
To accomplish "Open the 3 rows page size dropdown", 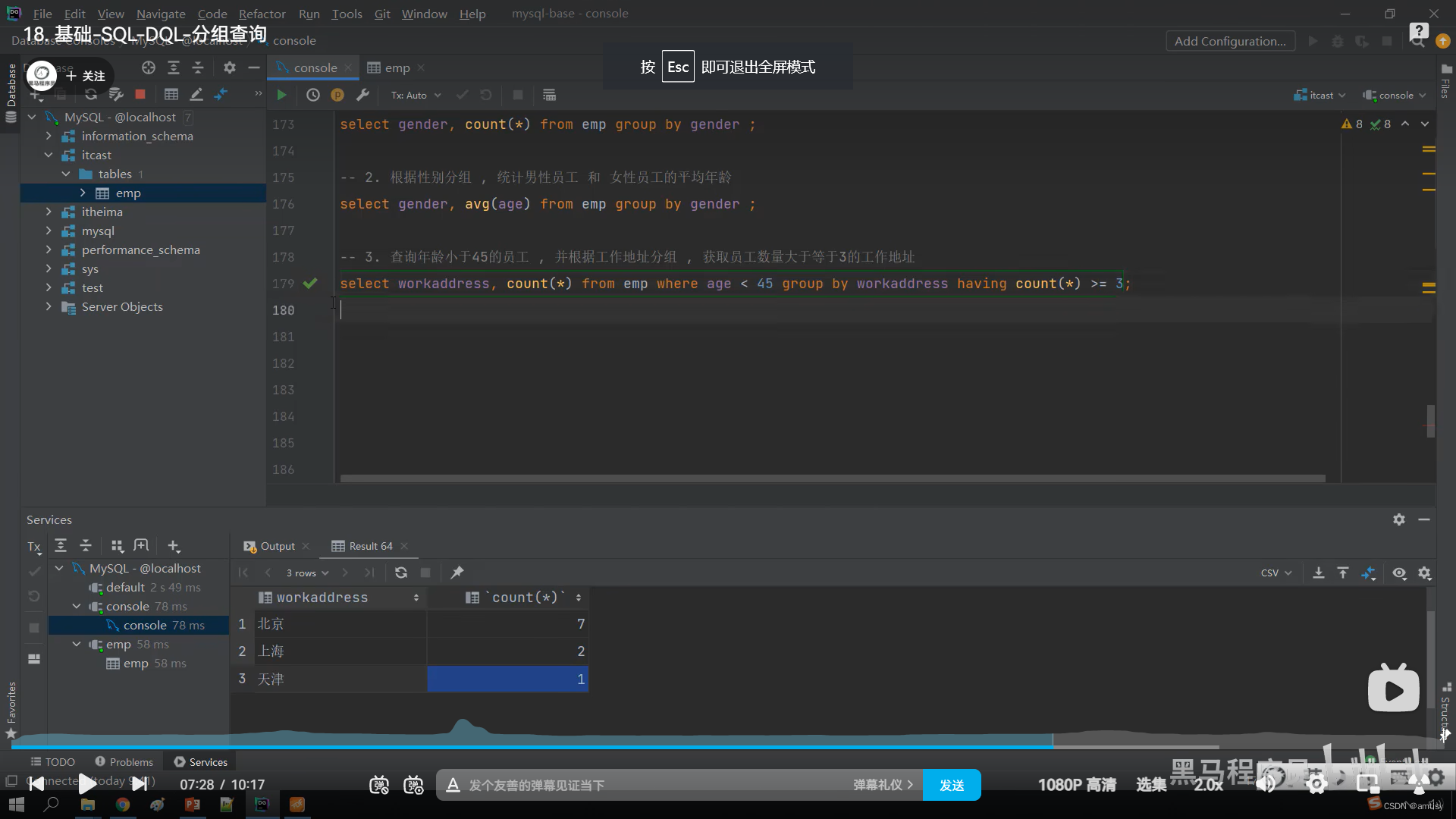I will (x=307, y=573).
